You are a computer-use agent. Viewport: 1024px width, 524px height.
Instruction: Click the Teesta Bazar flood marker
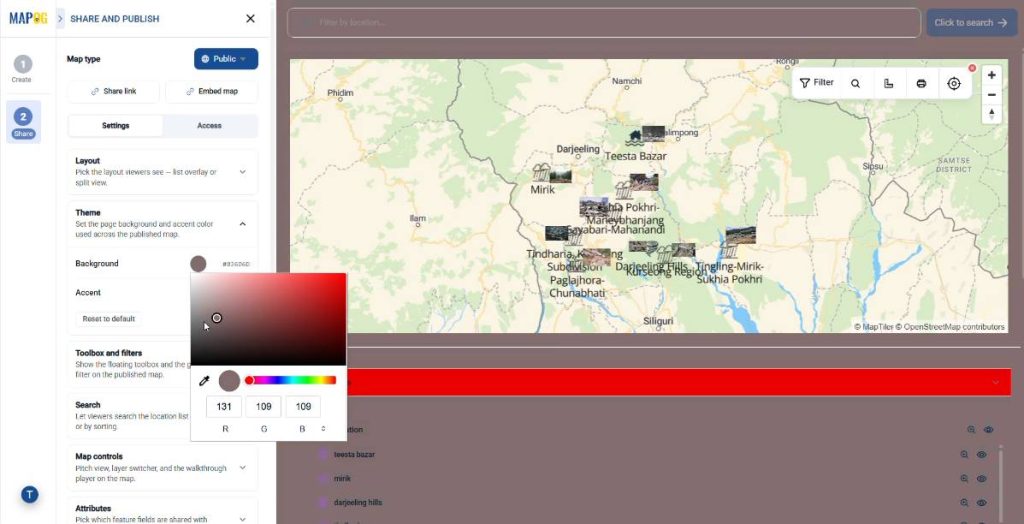click(633, 138)
